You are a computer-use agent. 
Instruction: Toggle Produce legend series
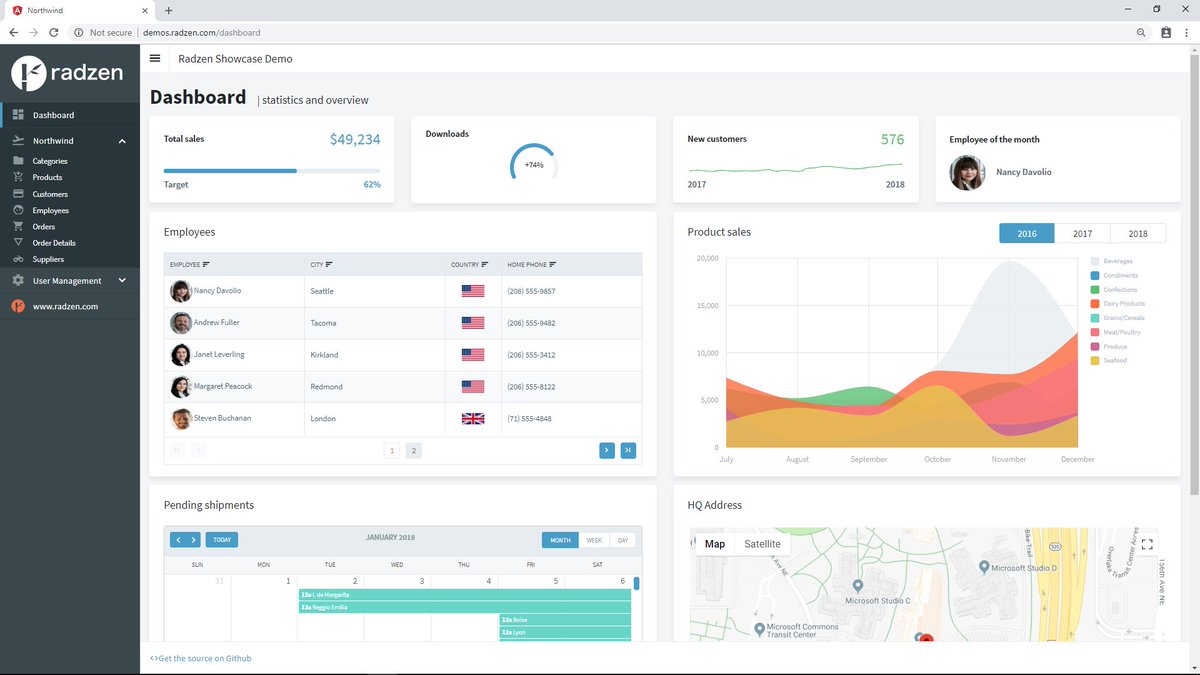tap(1109, 346)
